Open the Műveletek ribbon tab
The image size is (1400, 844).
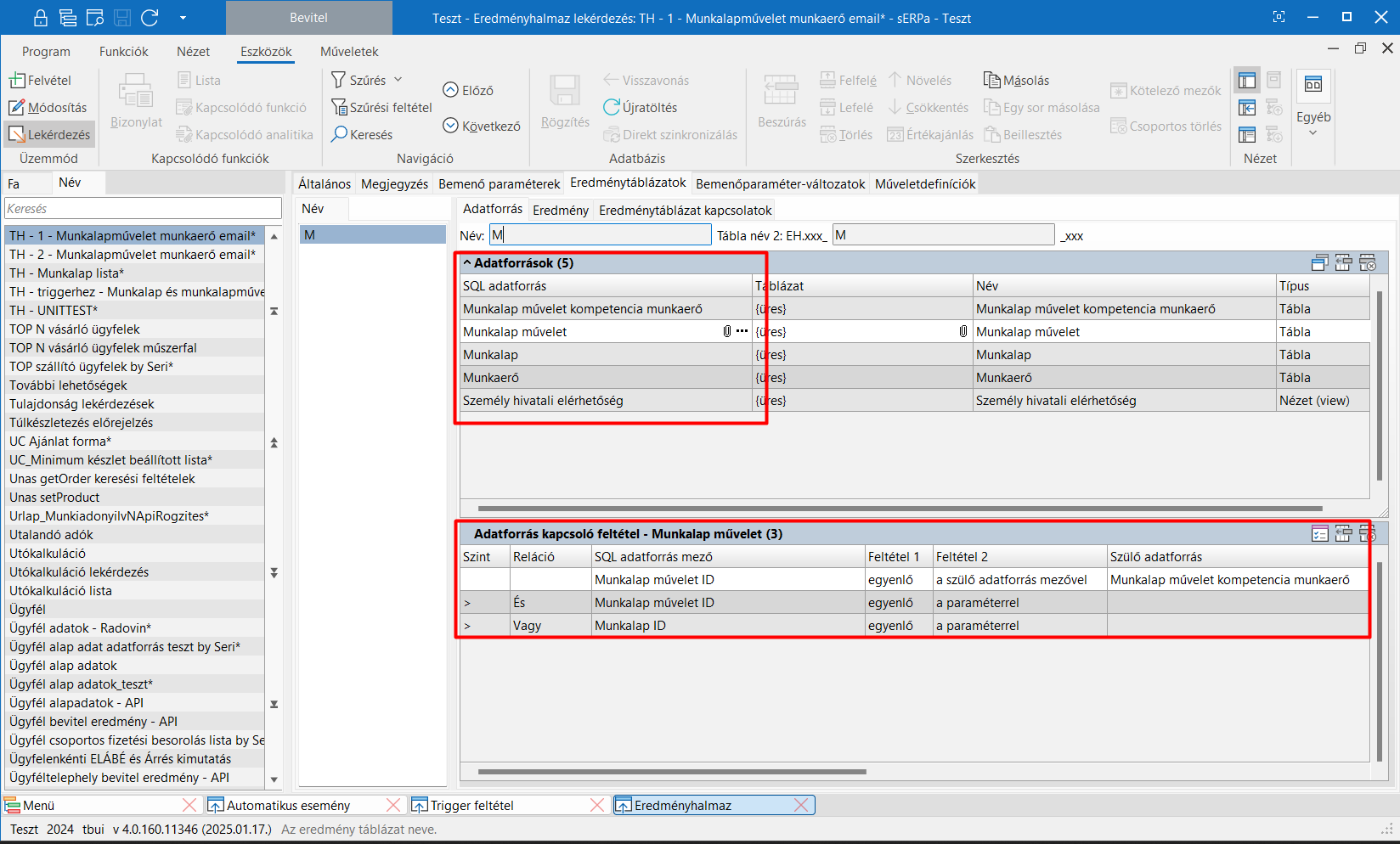pyautogui.click(x=348, y=52)
